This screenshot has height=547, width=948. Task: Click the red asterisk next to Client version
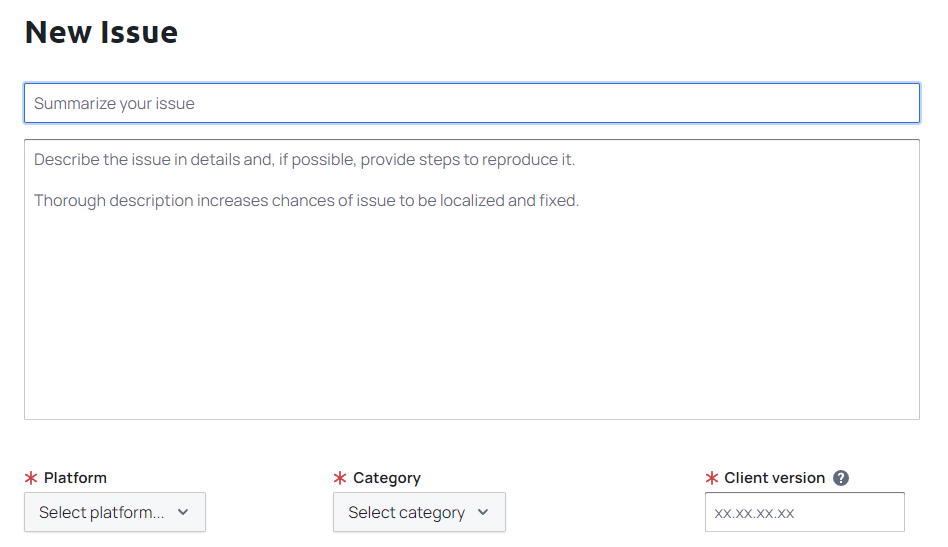coord(712,478)
